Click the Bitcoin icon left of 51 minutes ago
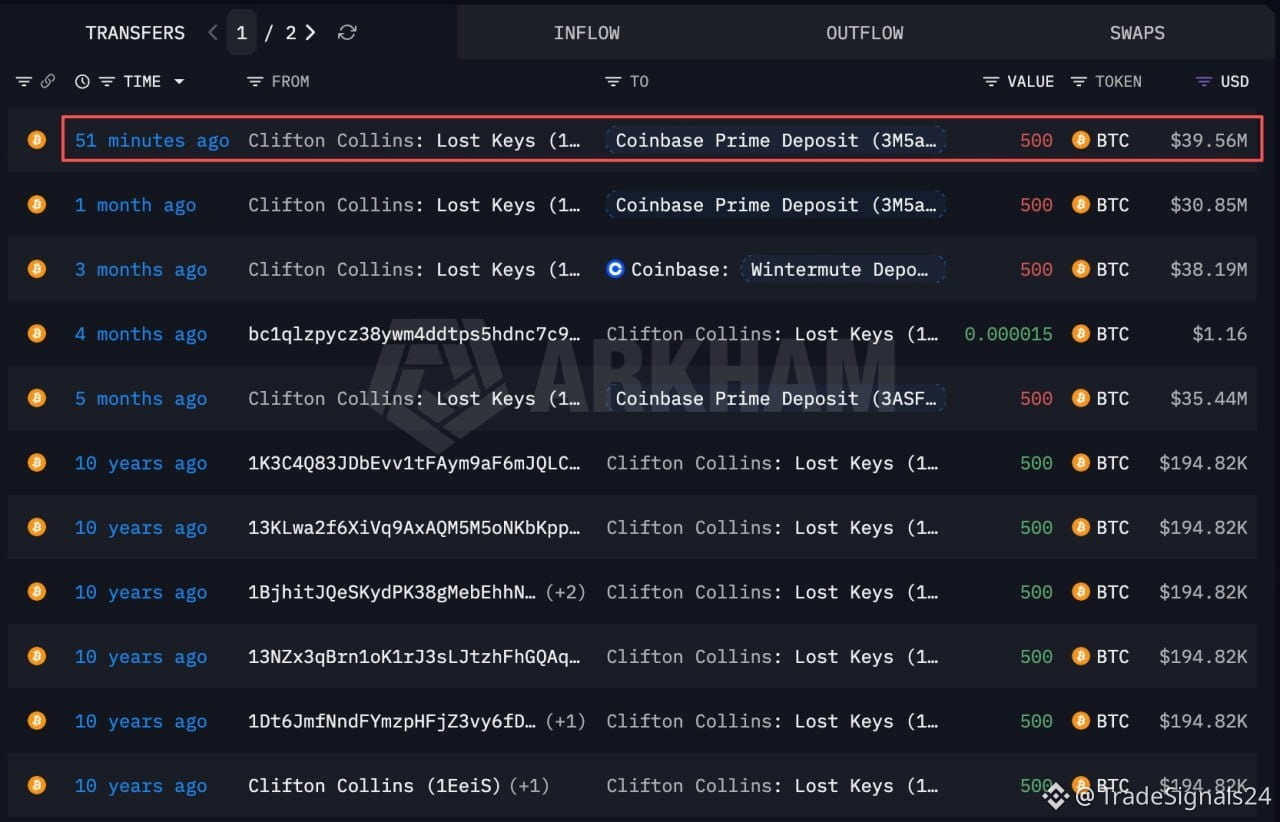Image resolution: width=1280 pixels, height=822 pixels. (37, 140)
